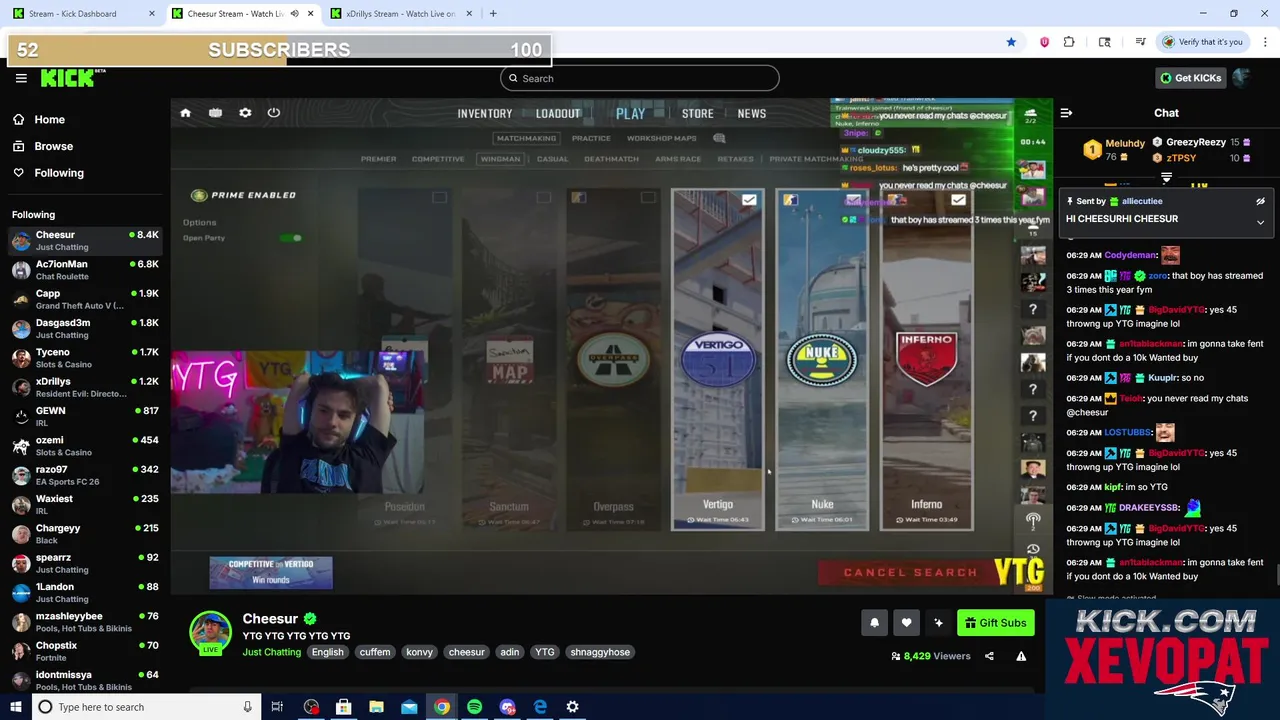Switch to the Stream - Kick Dashboard tab

[82, 14]
